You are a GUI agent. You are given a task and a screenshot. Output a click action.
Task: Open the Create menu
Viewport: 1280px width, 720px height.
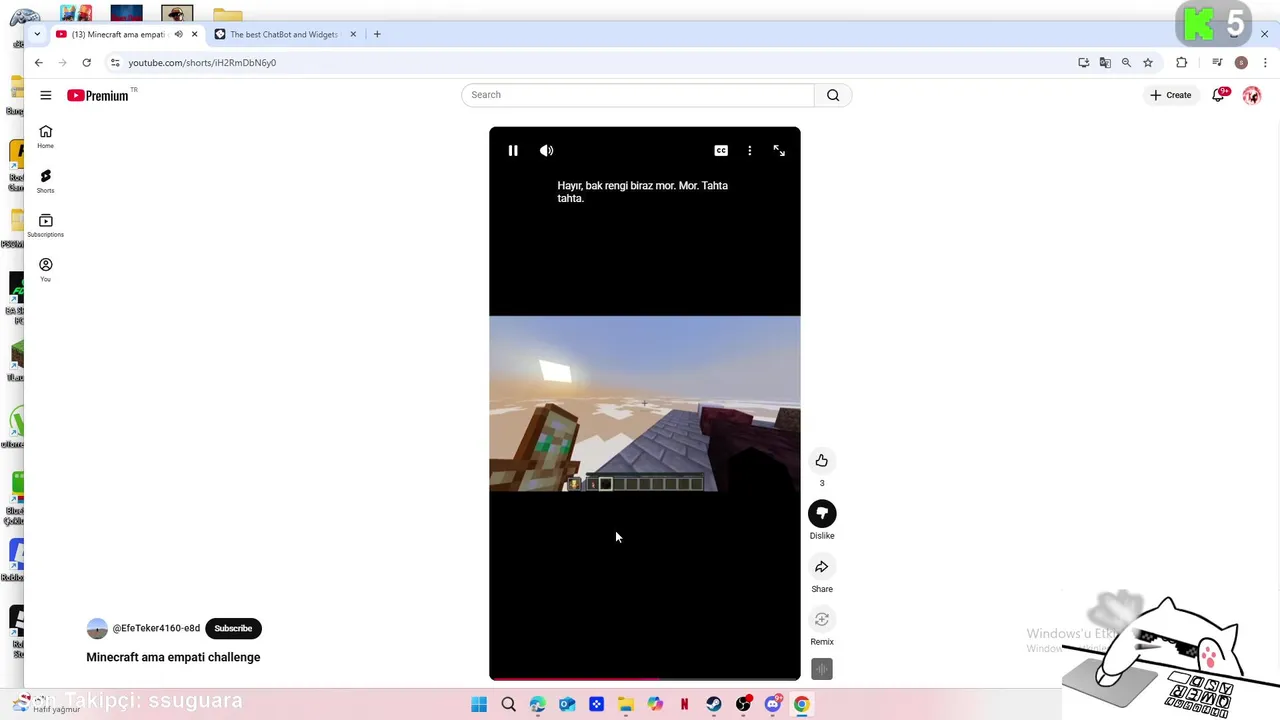click(1170, 95)
